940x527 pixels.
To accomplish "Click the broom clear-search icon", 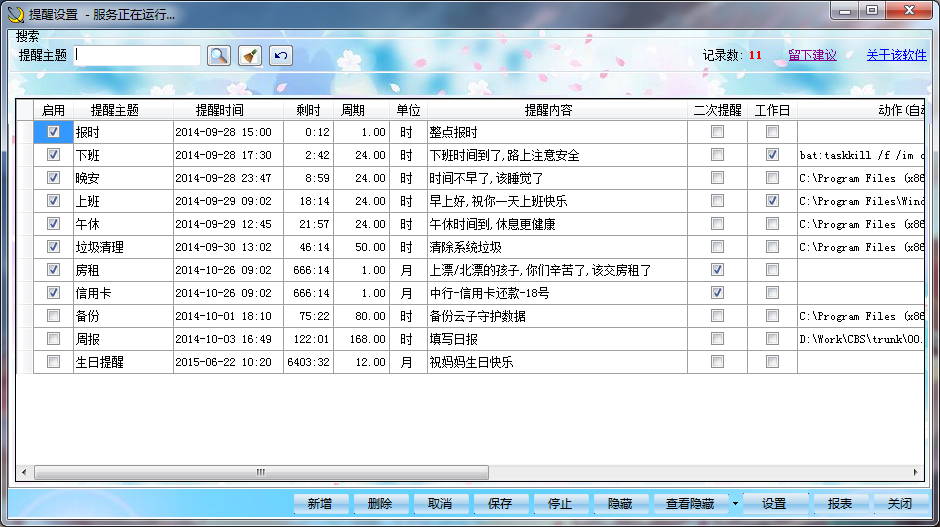I will (x=250, y=55).
